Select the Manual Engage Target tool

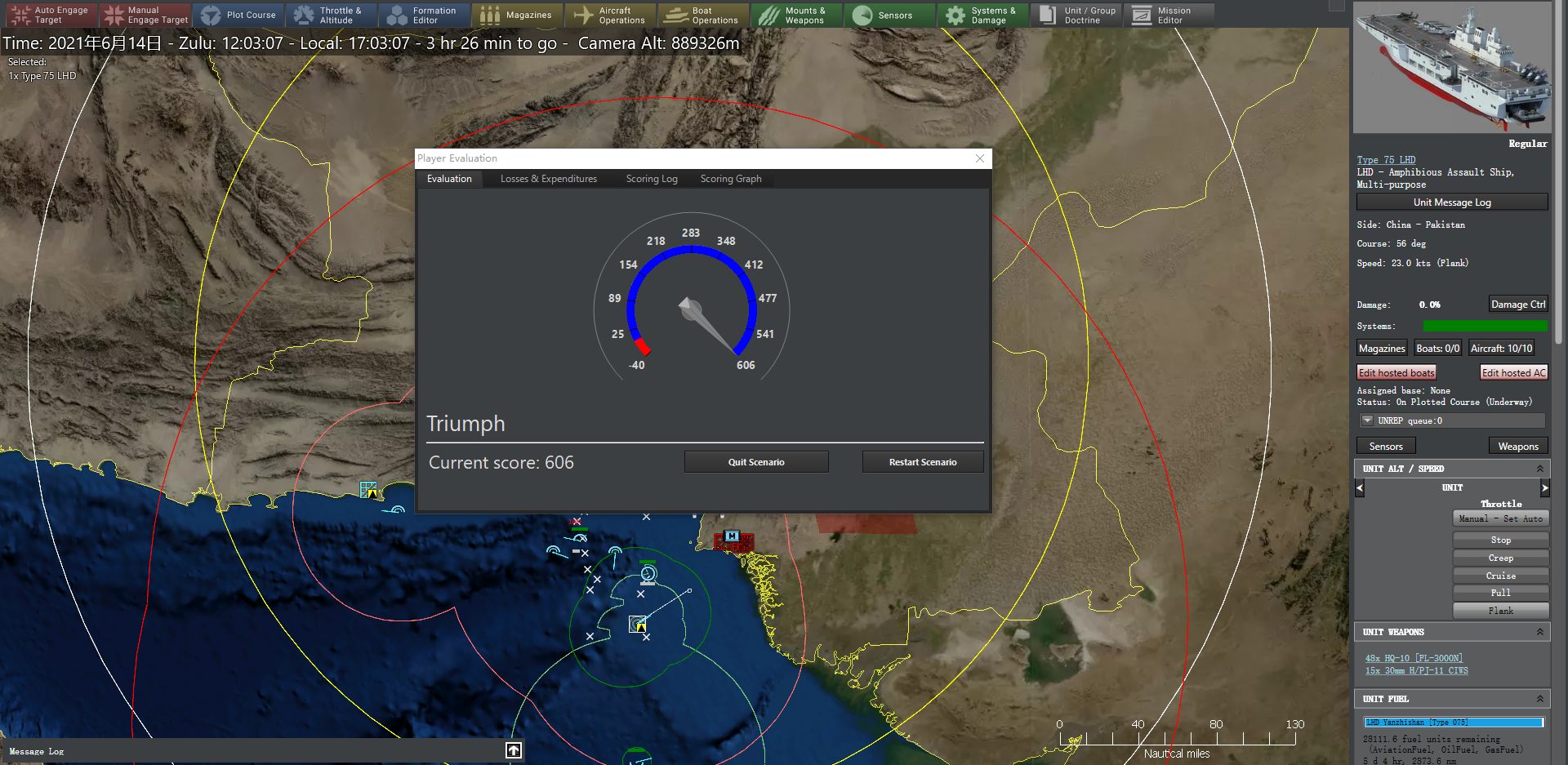145,15
